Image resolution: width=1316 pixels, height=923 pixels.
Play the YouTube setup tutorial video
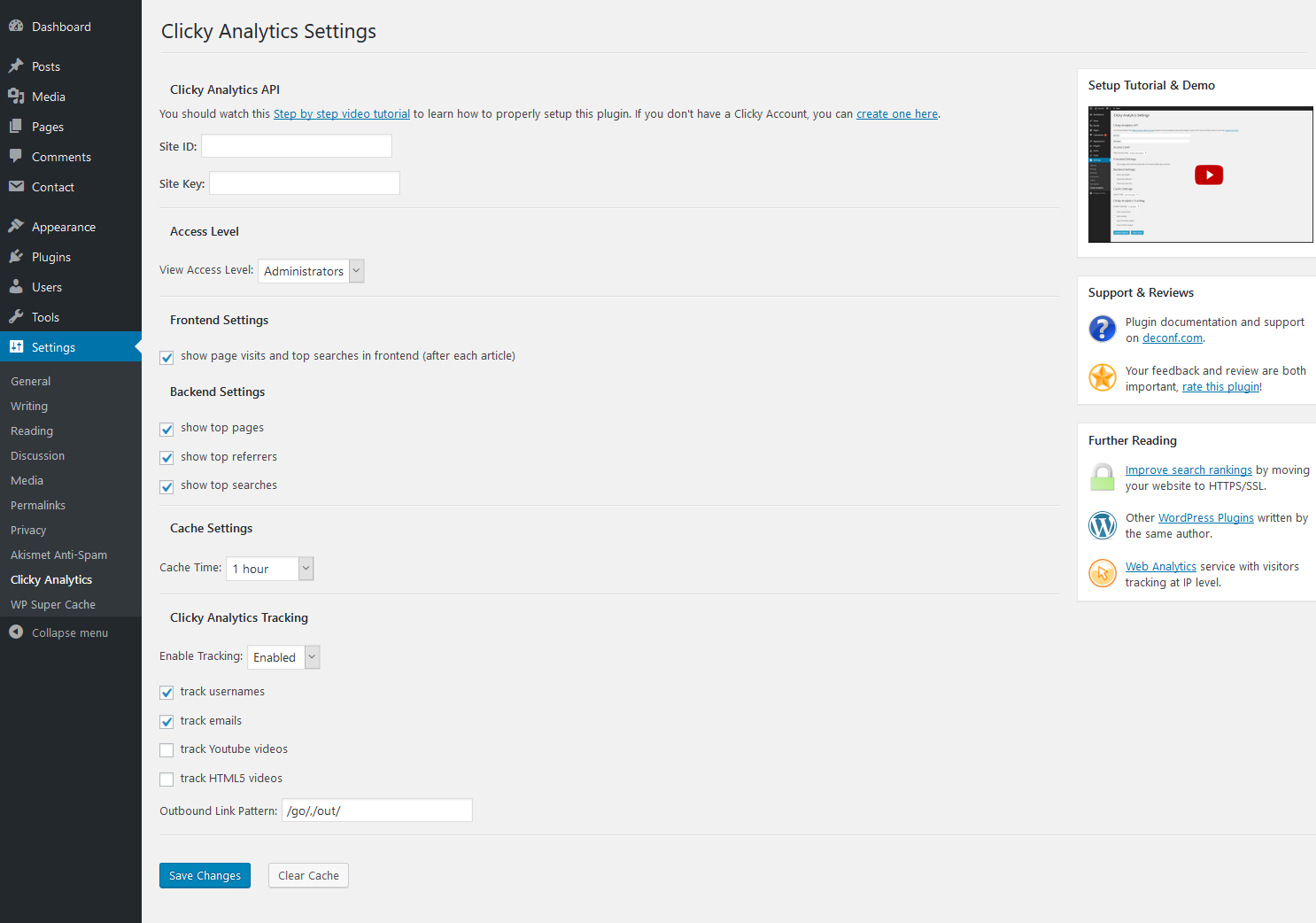point(1208,175)
